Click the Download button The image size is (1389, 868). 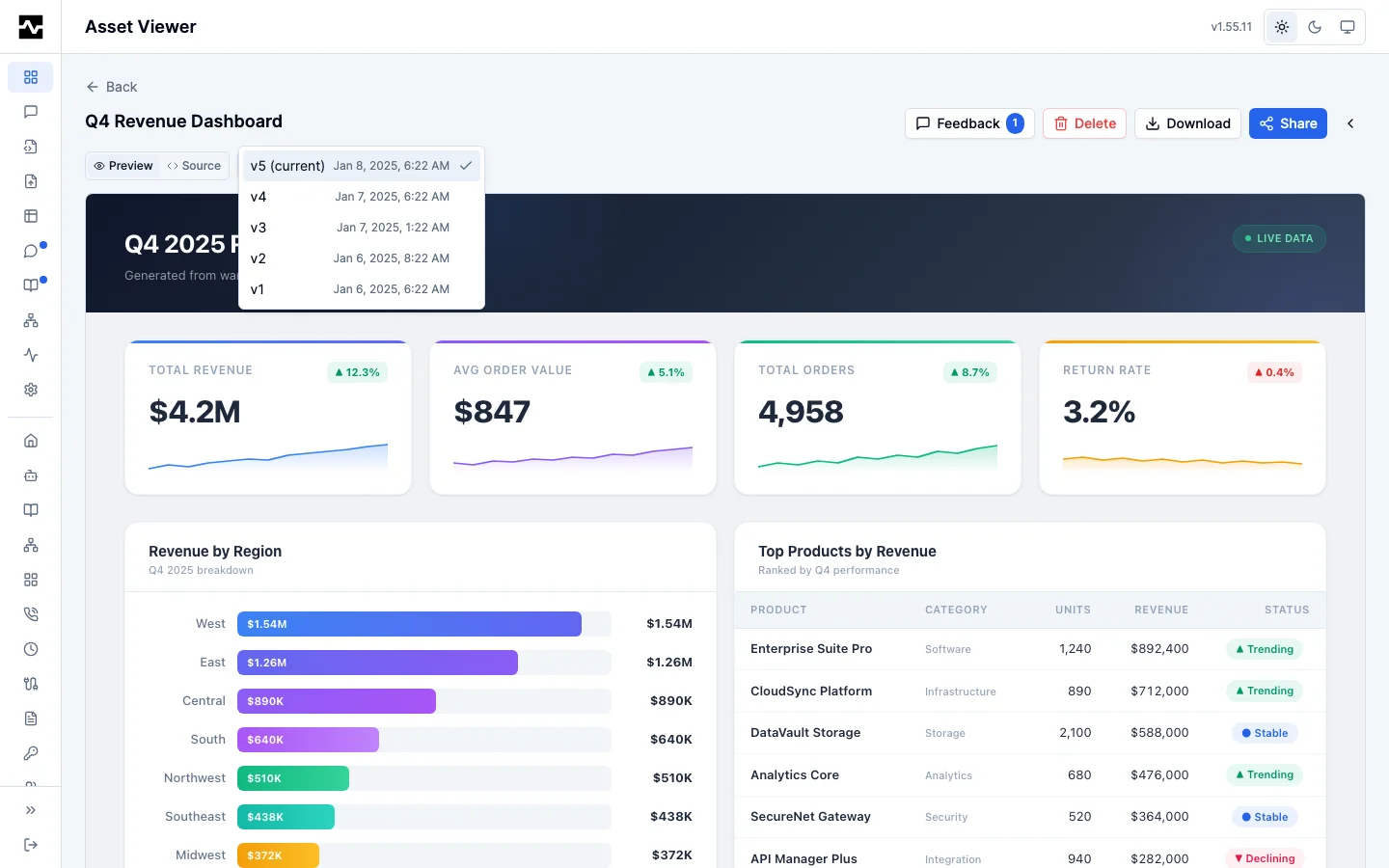pos(1187,123)
